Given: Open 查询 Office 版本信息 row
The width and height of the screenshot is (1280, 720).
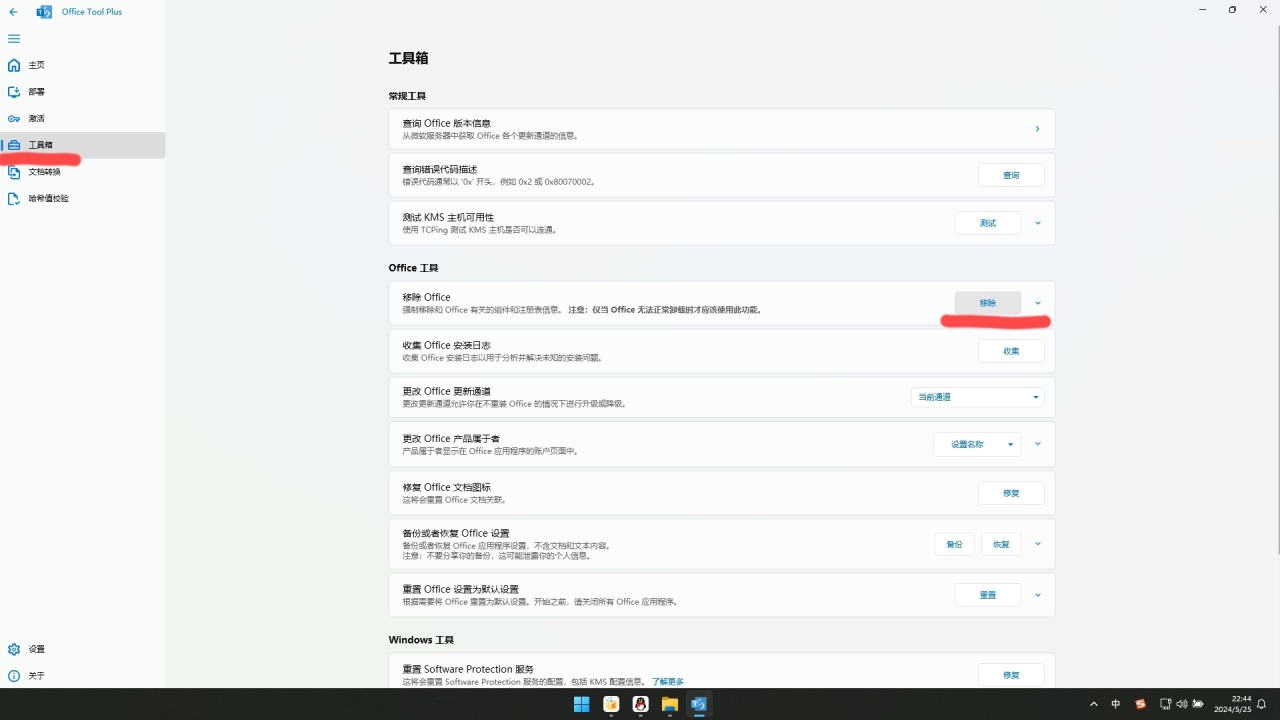Looking at the screenshot, I should pyautogui.click(x=721, y=129).
